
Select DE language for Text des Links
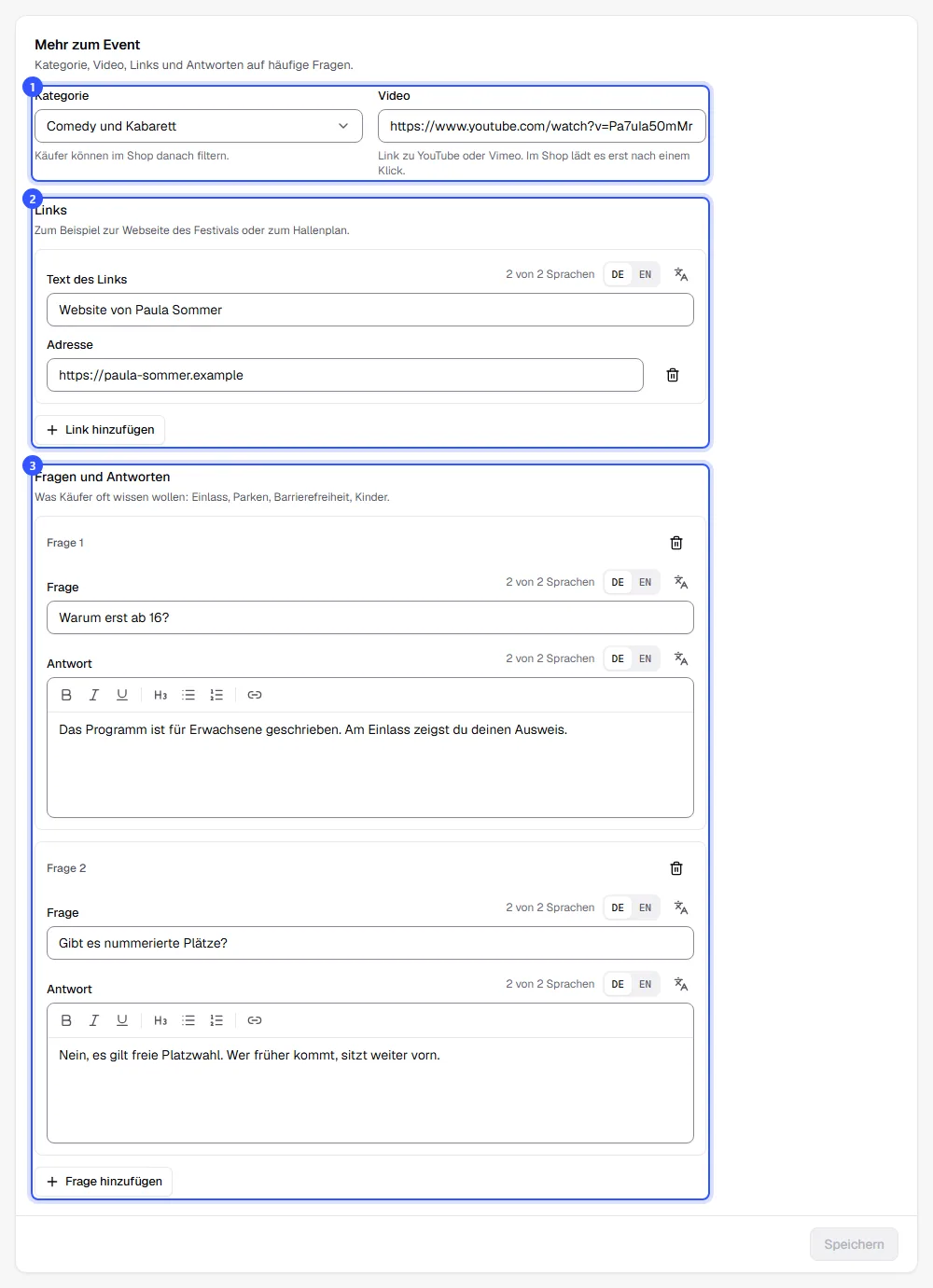tap(618, 274)
